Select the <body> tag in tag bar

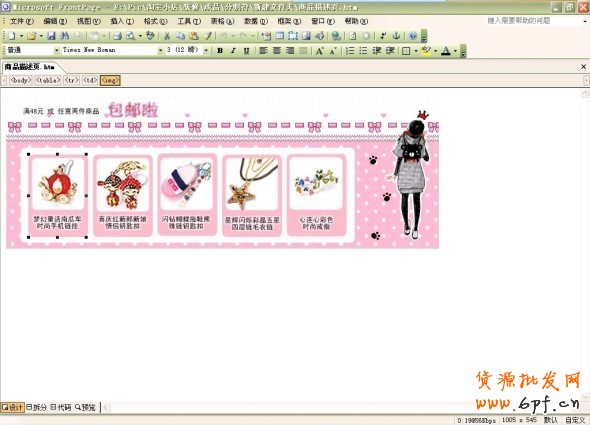(x=21, y=80)
